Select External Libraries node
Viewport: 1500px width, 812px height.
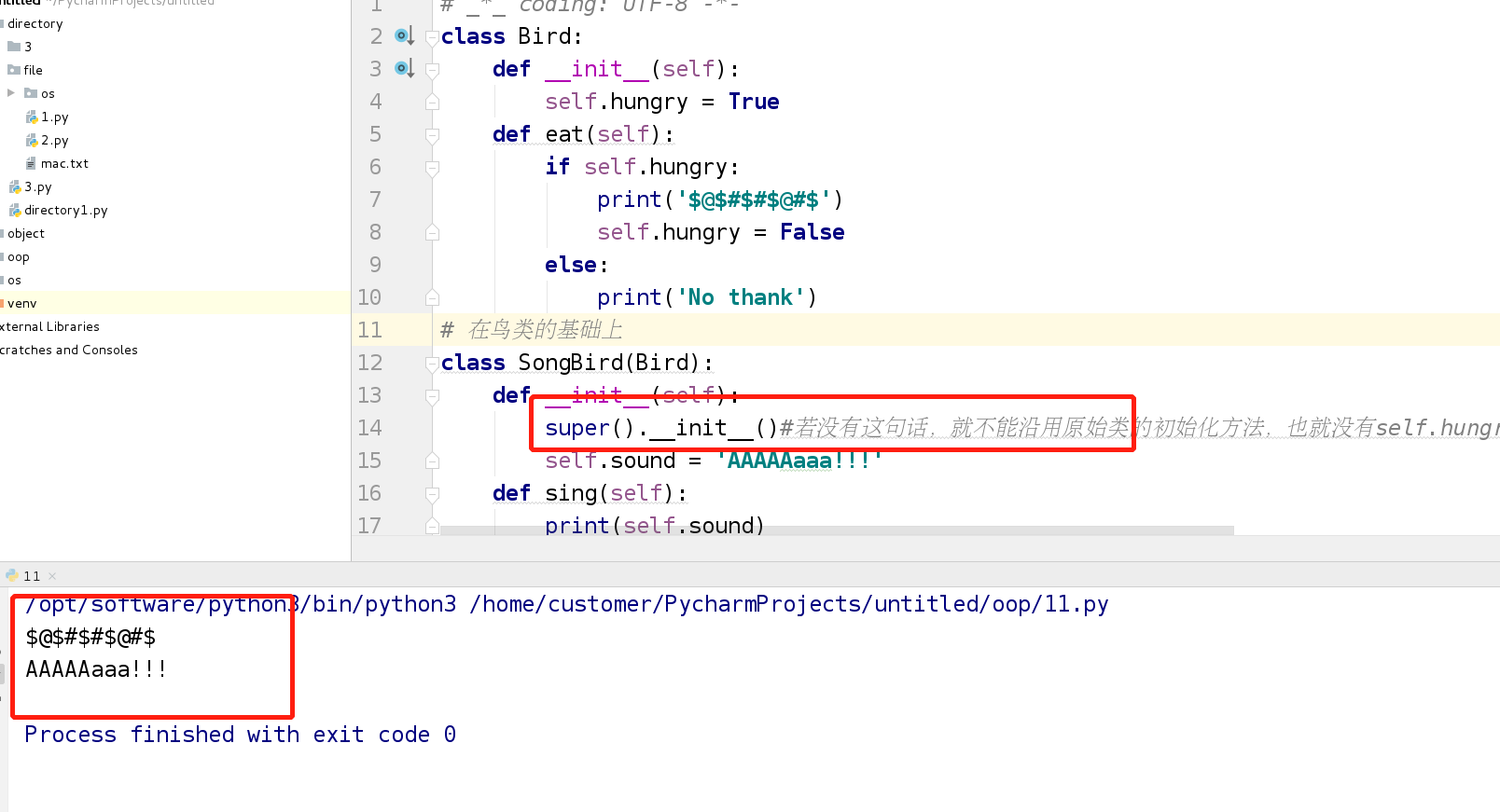(x=49, y=327)
